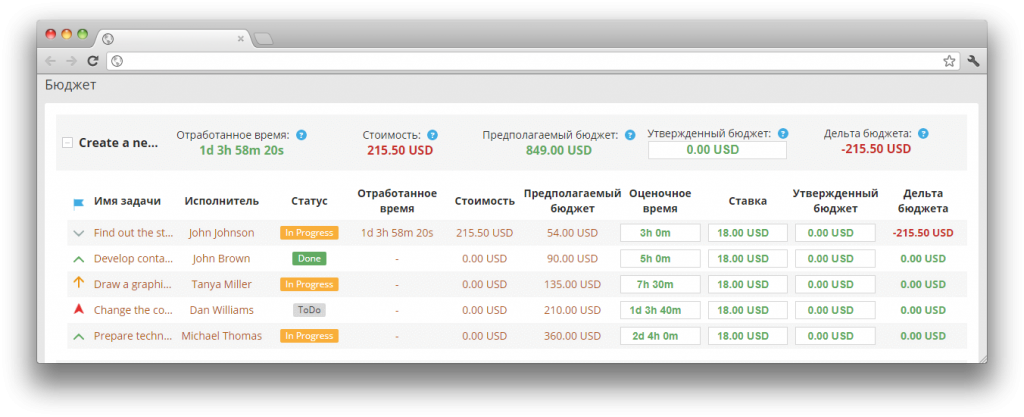Edit estimated time field 7h 30m
This screenshot has width=1024, height=417.
coord(660,285)
